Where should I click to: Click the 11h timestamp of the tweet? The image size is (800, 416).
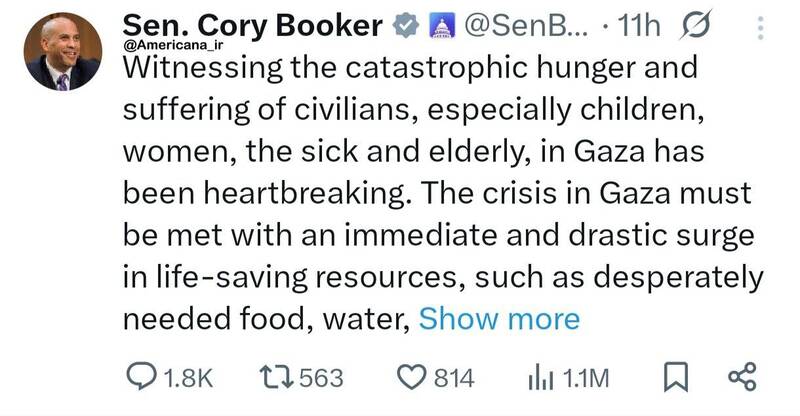point(640,29)
